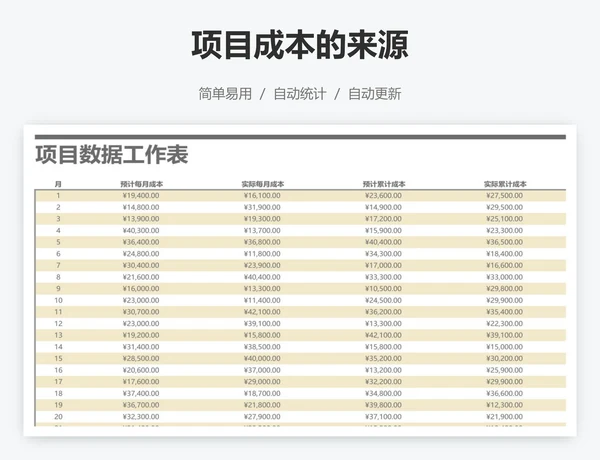Click the sheet heading 项目数据工作表

(112, 155)
